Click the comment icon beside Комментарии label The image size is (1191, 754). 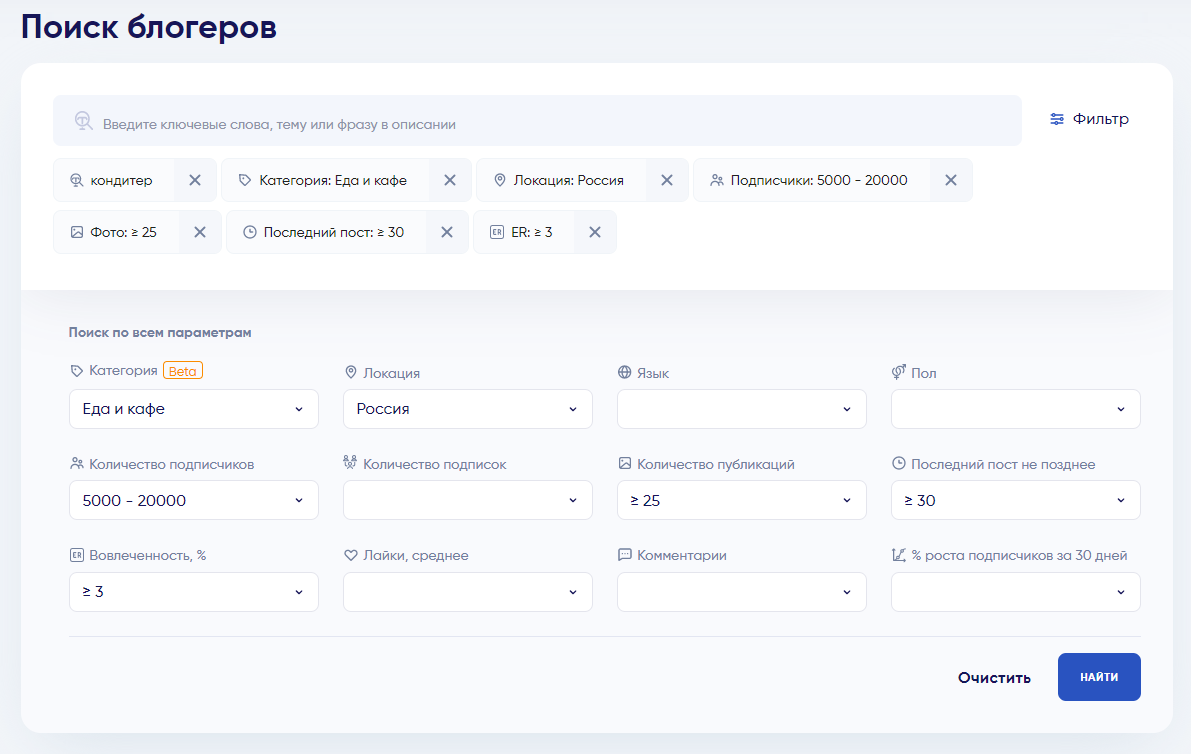[x=624, y=554]
